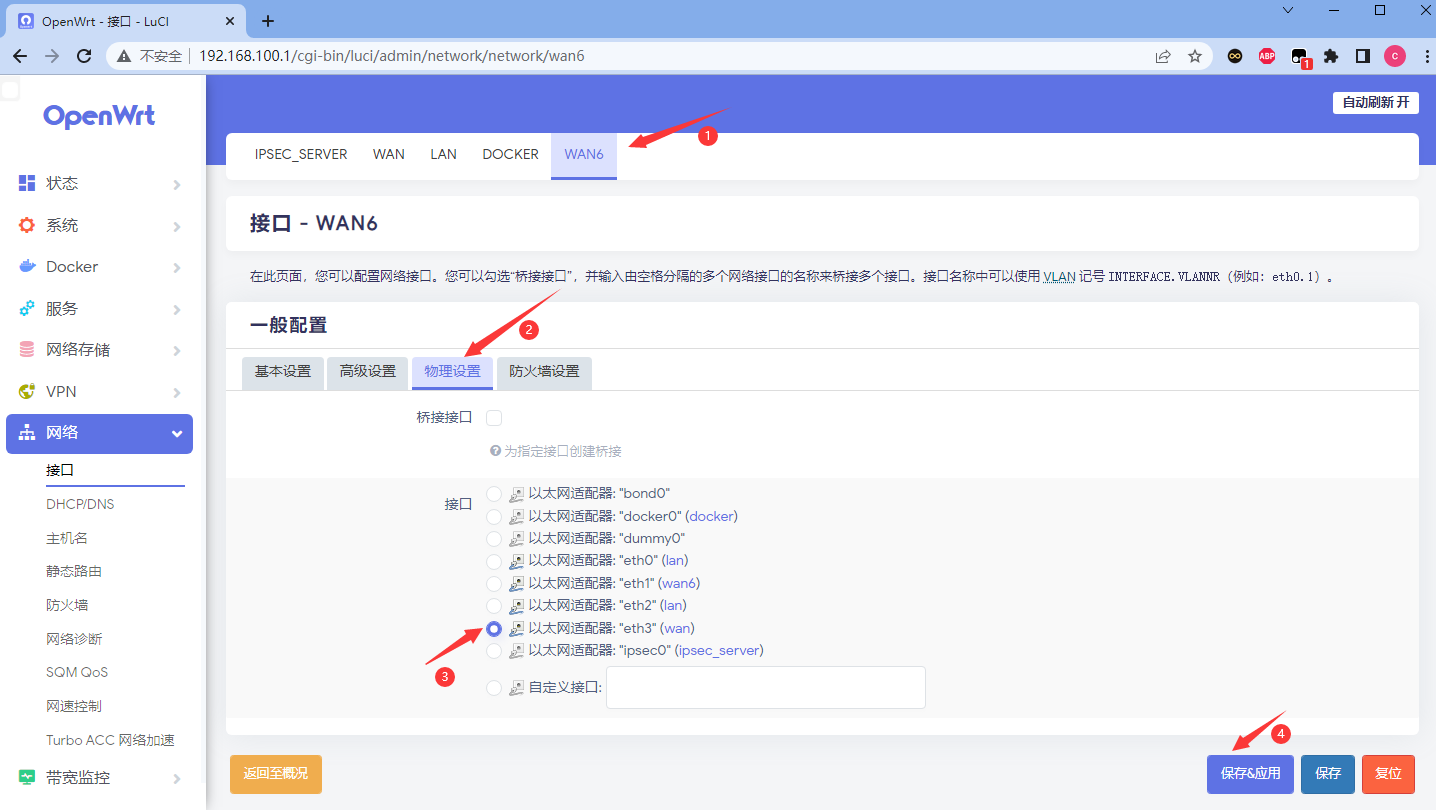Click the 返回至概况 button
The height and width of the screenshot is (810, 1436).
click(276, 774)
